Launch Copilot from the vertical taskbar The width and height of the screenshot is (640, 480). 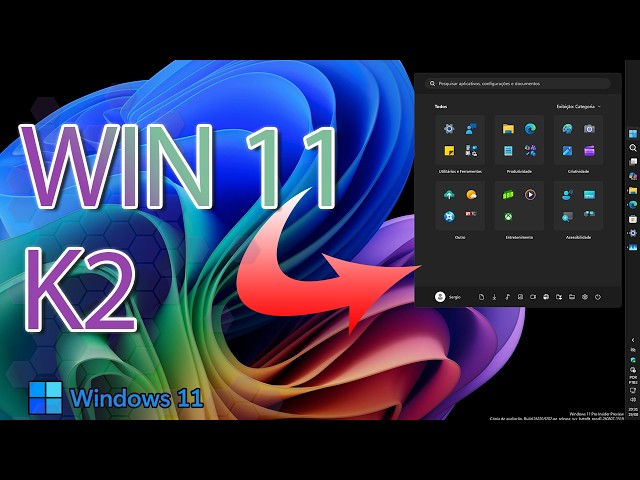[633, 176]
